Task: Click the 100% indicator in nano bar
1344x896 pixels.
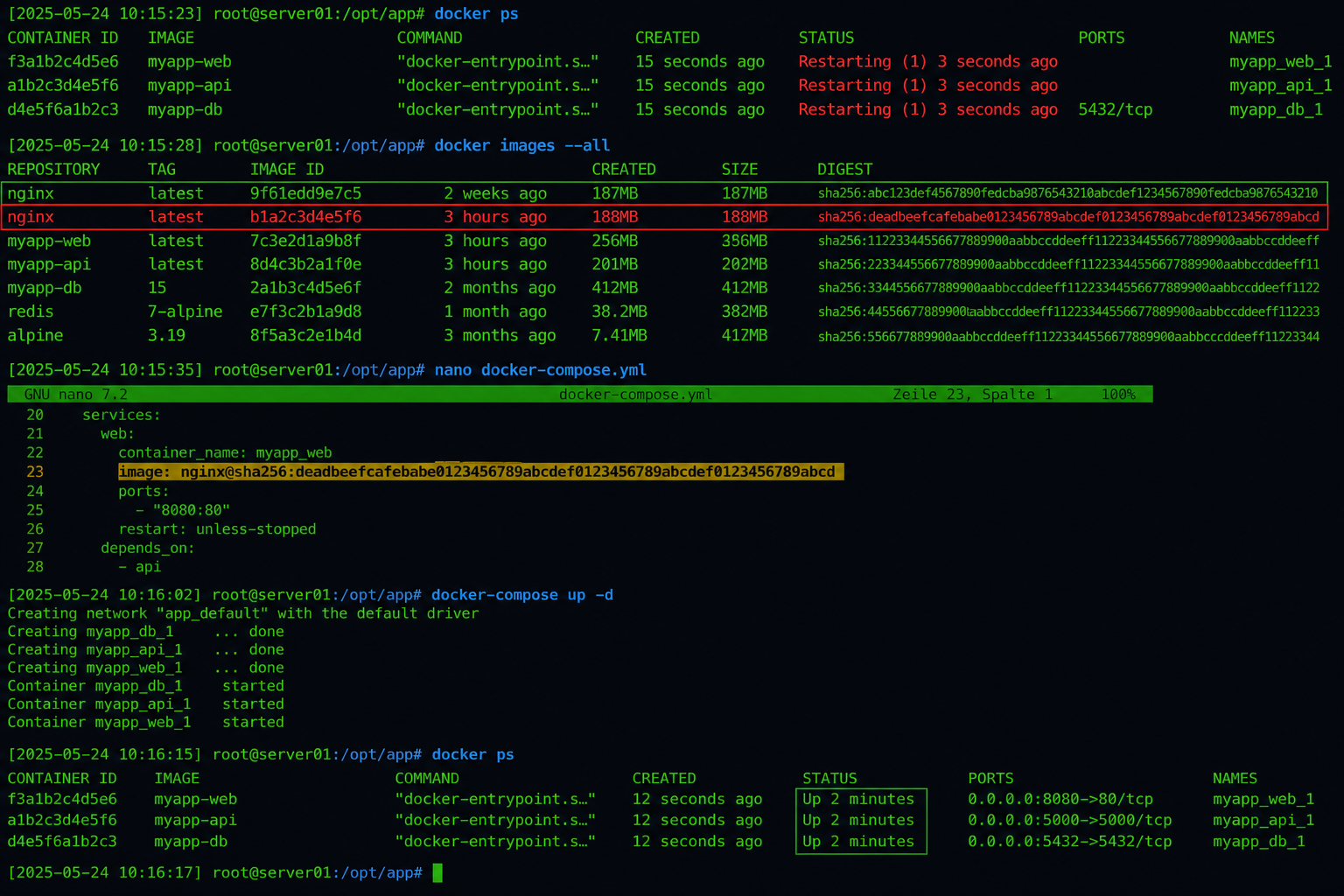Action: pos(1118,395)
